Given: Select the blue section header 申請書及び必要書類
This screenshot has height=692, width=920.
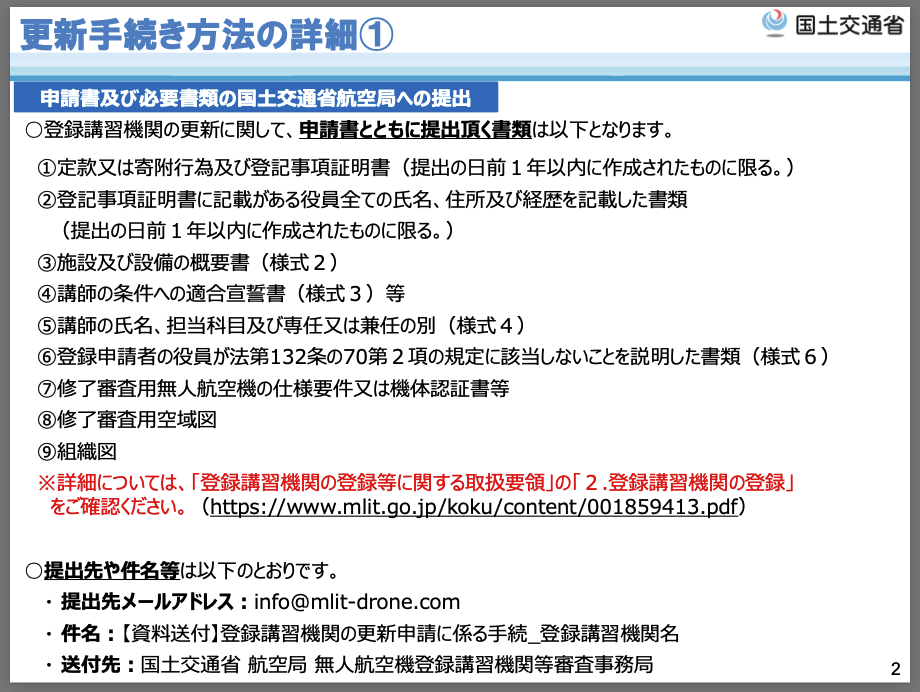Looking at the screenshot, I should [x=255, y=98].
